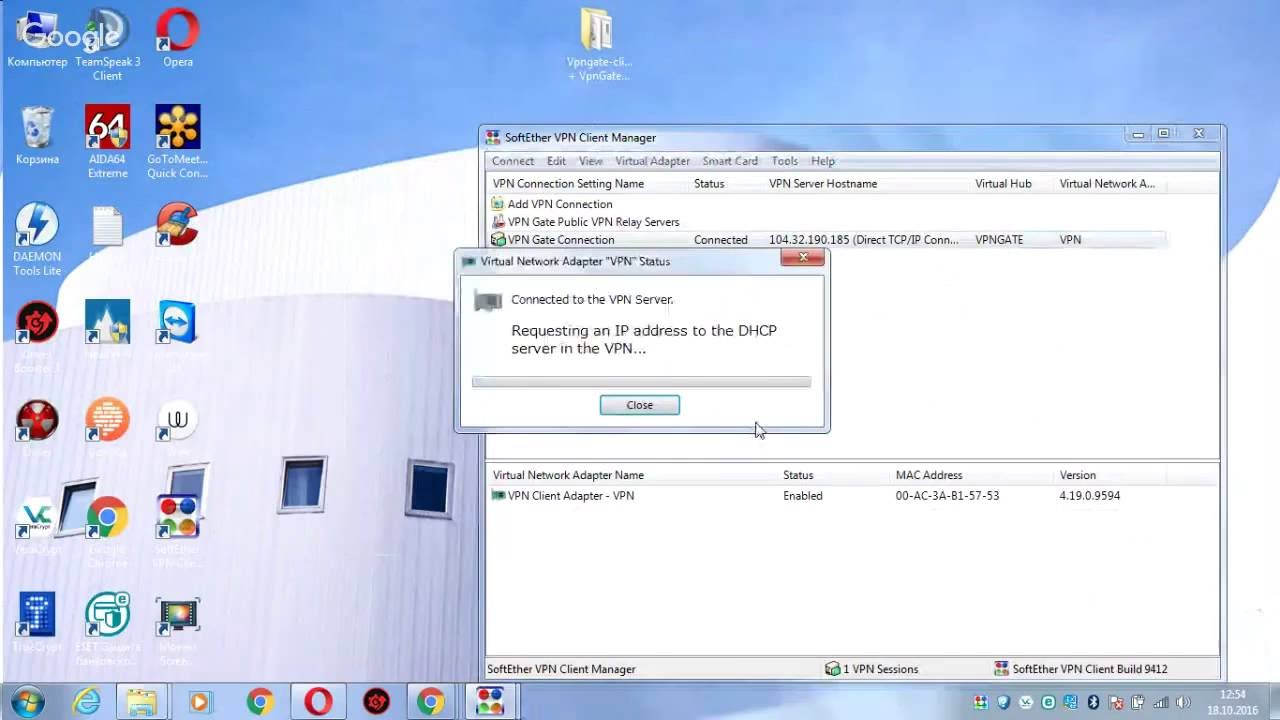Click the Bluetooth tray icon

[x=1094, y=702]
